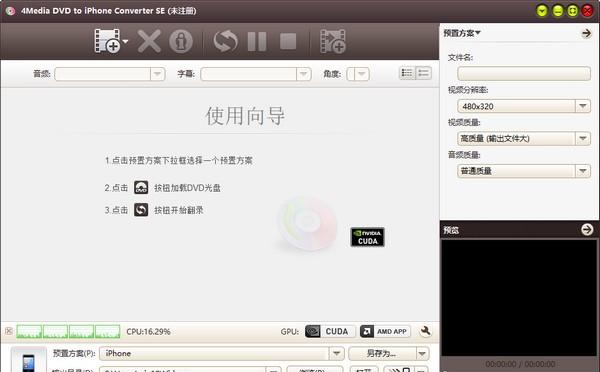
Task: Click the black preview video area
Action: [x=519, y=298]
